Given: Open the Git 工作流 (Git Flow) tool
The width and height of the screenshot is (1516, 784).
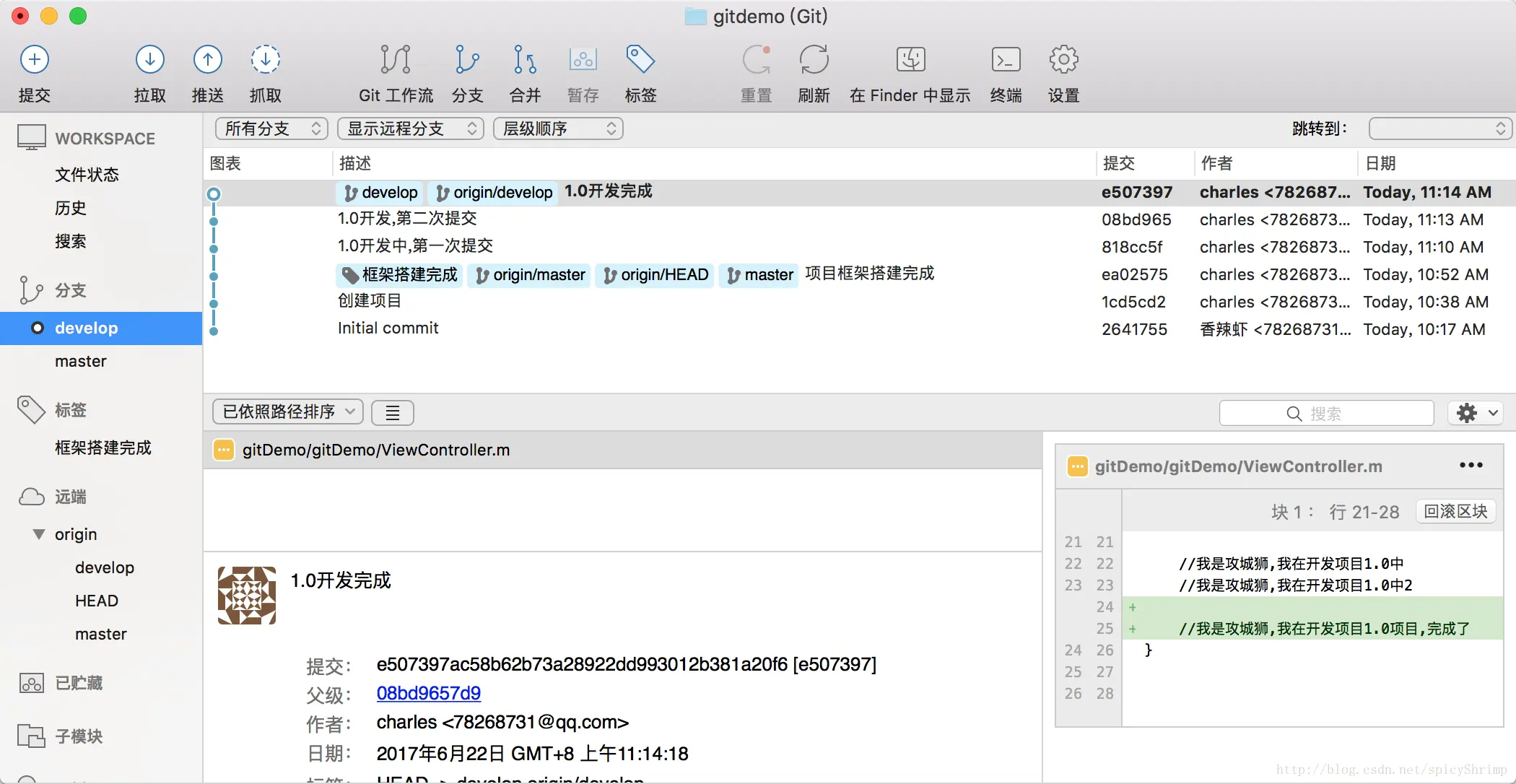Looking at the screenshot, I should pos(395,60).
